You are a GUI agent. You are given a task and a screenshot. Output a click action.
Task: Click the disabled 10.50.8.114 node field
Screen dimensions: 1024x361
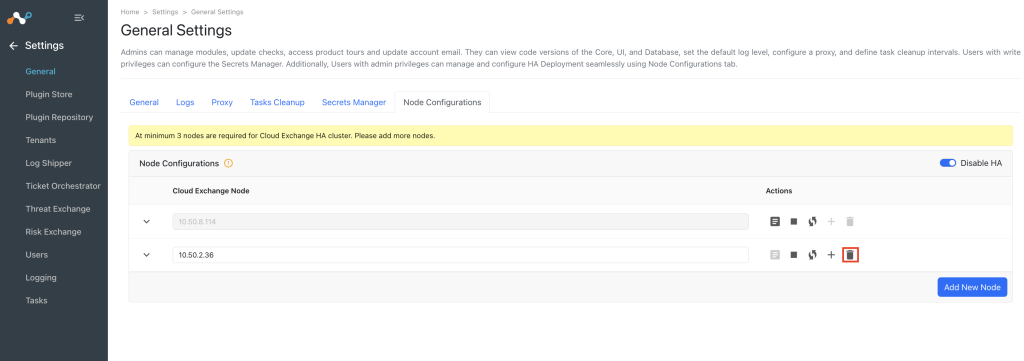click(460, 221)
